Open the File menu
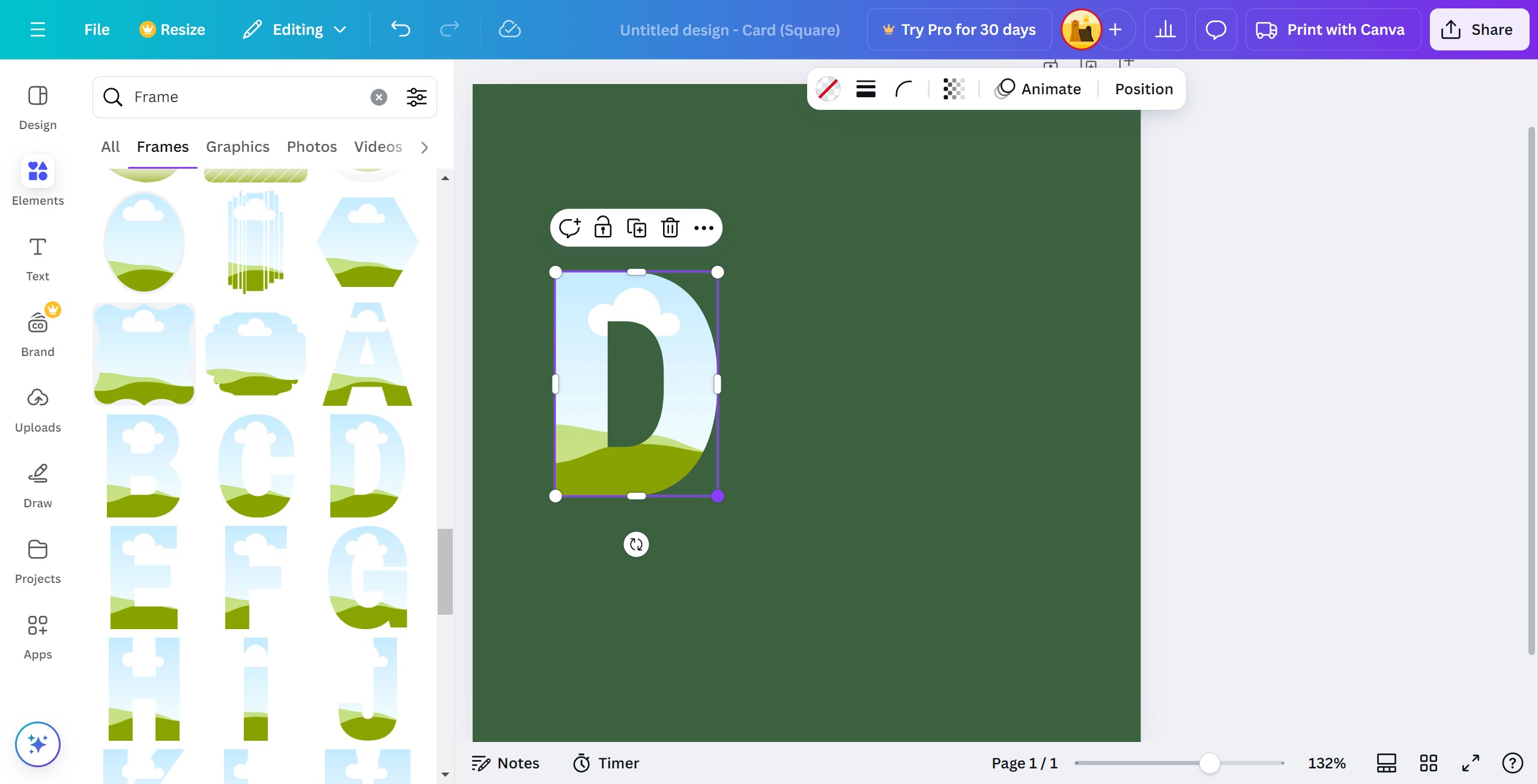This screenshot has width=1538, height=784. click(97, 29)
